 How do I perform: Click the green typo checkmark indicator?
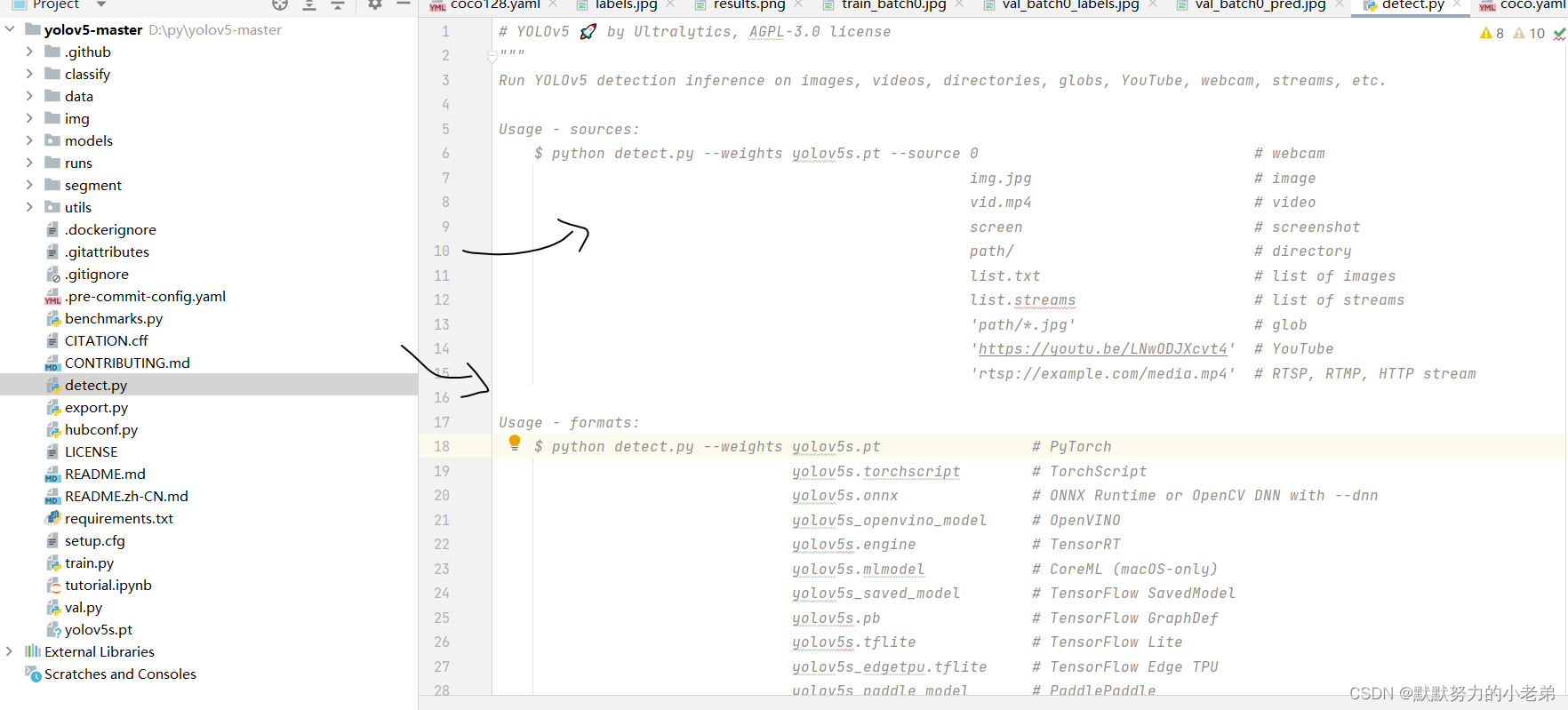point(1559,34)
